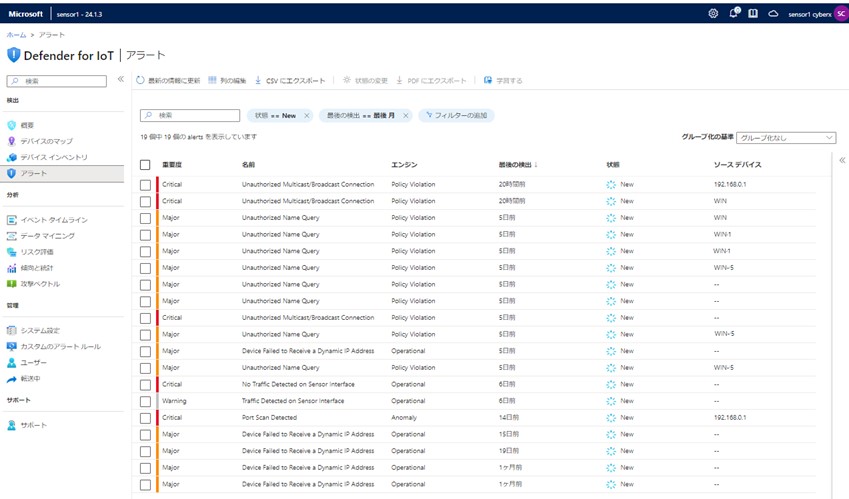Click the name column header
The height and width of the screenshot is (499, 849).
(248, 165)
